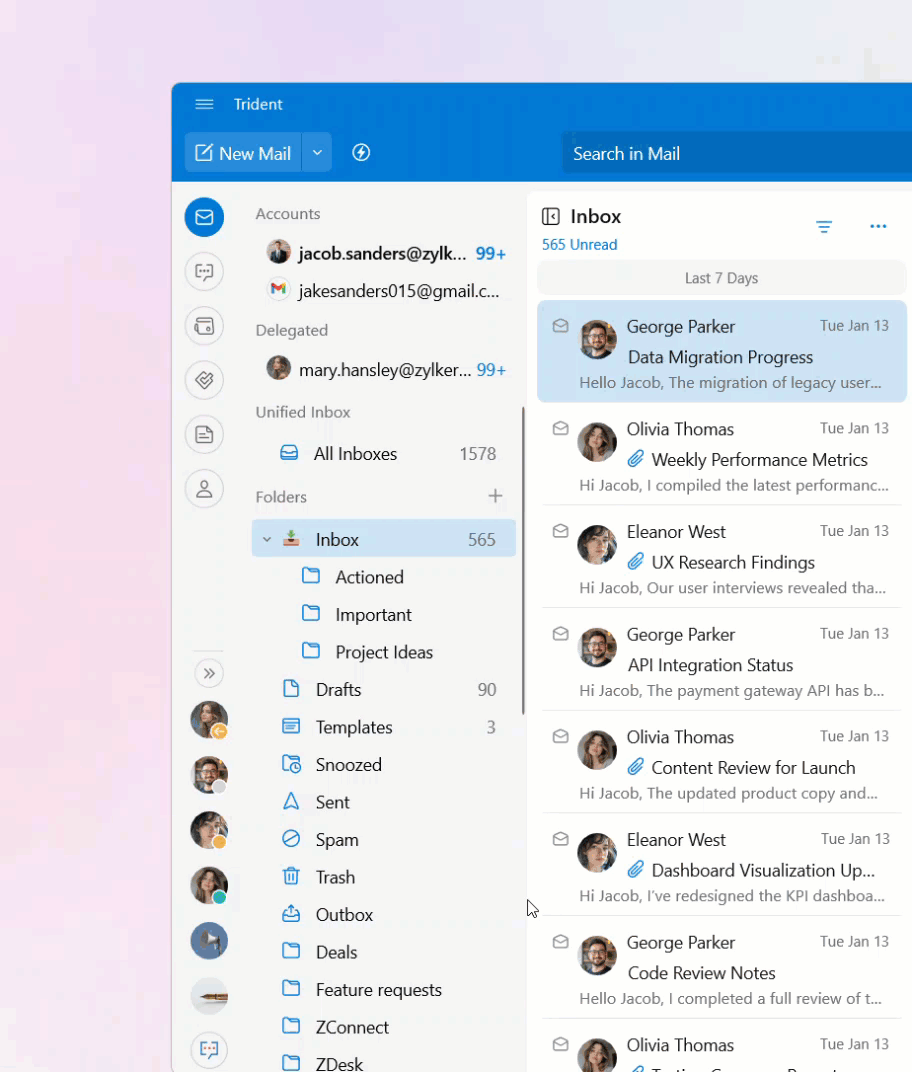This screenshot has height=1072, width=912.
Task: Collapse folder pane icon next to Inbox title
Action: [x=551, y=217]
